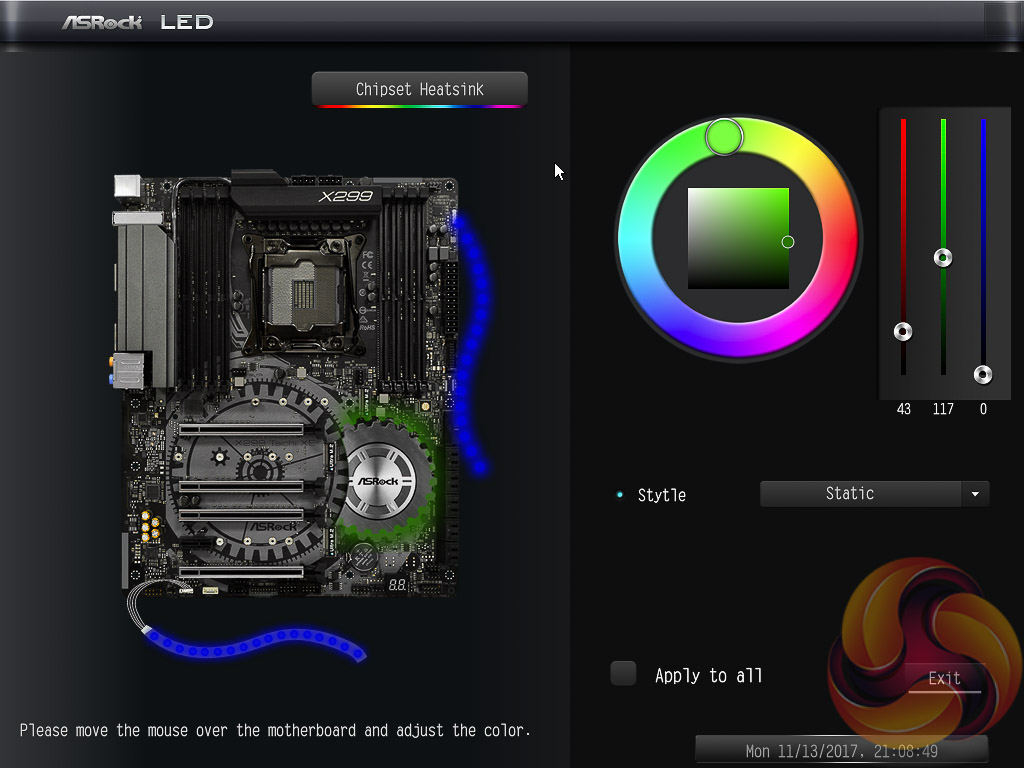Click the green value 117
The width and height of the screenshot is (1024, 768).
click(x=943, y=409)
